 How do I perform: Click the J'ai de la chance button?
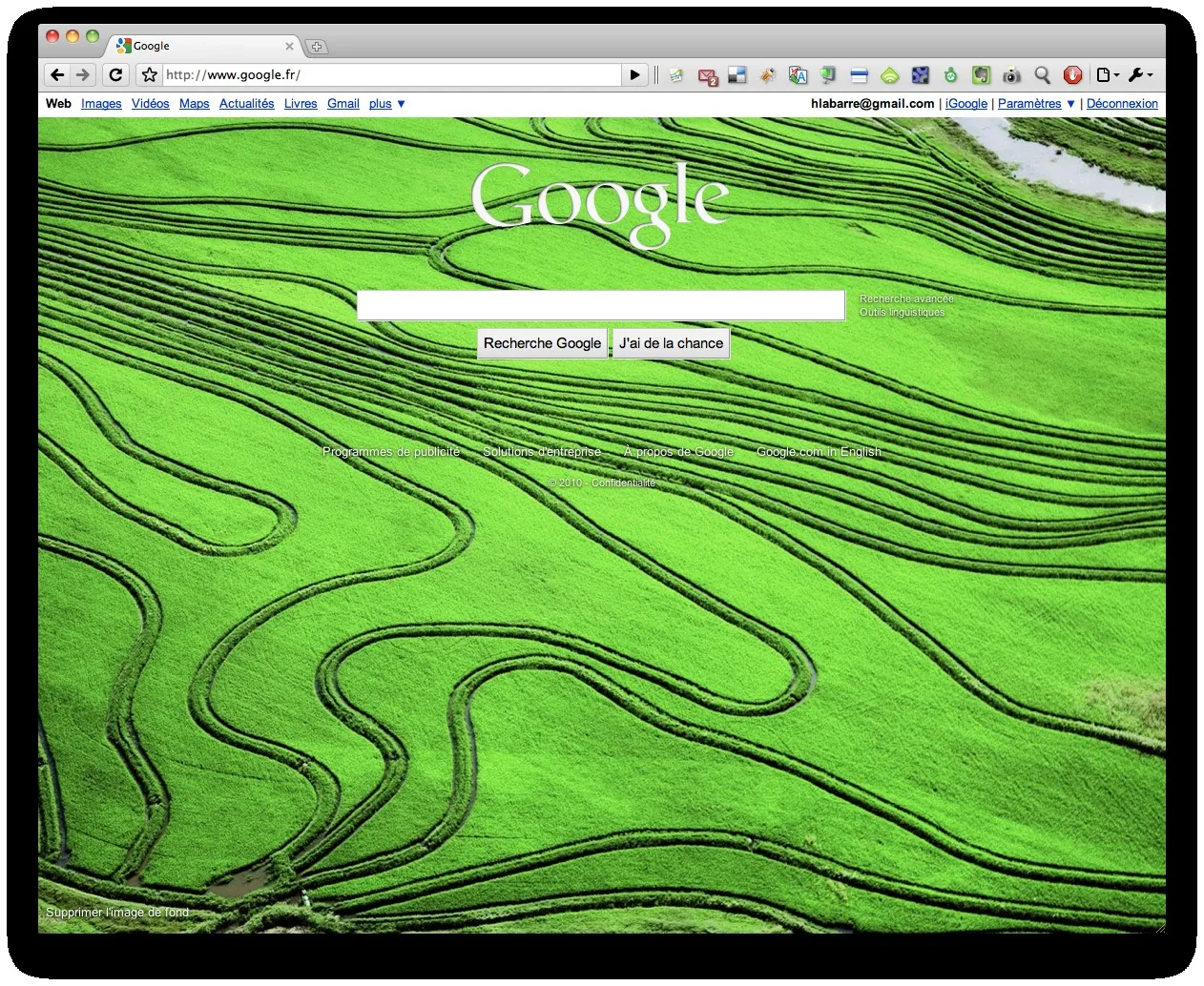pyautogui.click(x=671, y=343)
